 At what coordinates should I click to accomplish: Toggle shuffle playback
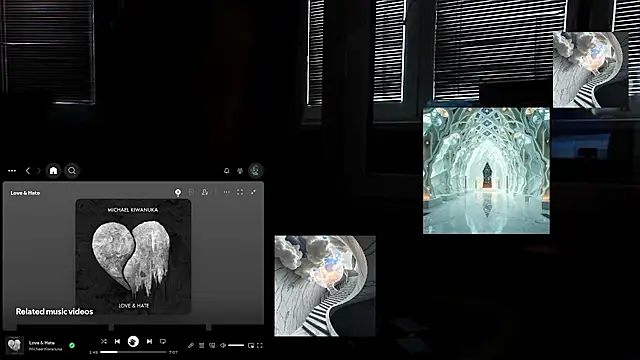pos(104,341)
